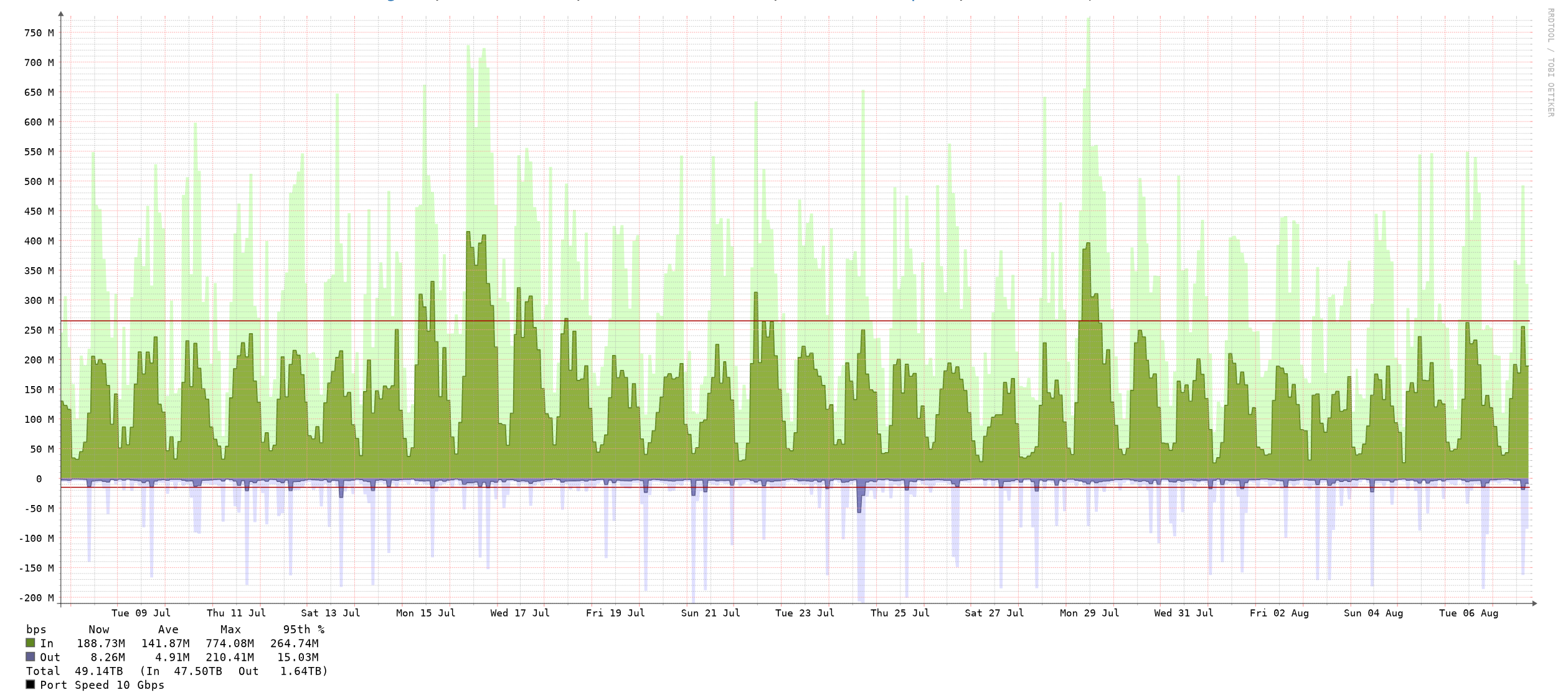Click the 95th % column header
Screen dimensions: 1568x695
(304, 630)
